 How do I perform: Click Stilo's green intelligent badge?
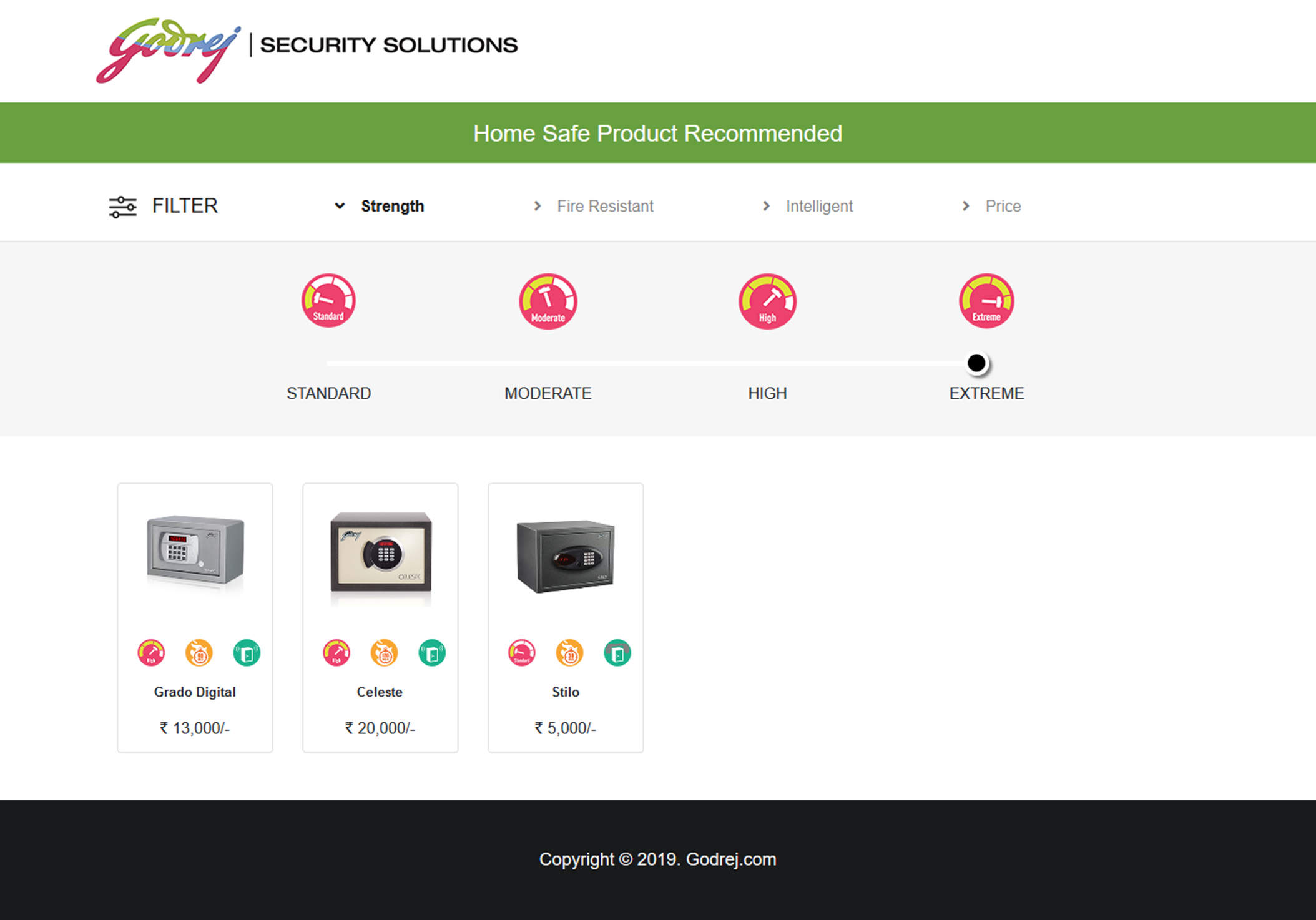click(x=617, y=653)
